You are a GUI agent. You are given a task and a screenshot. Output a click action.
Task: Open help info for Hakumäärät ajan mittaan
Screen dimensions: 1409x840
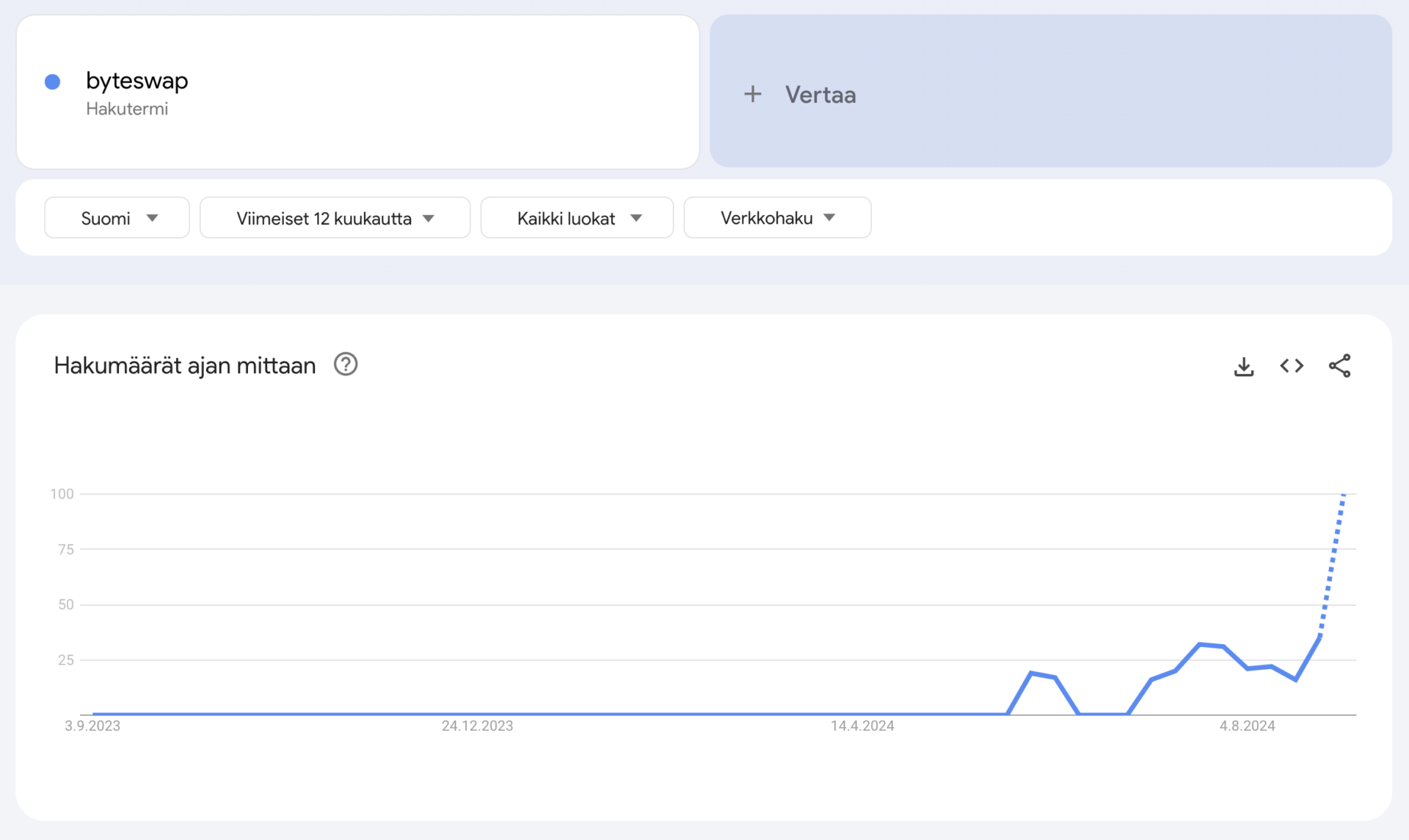coord(346,365)
